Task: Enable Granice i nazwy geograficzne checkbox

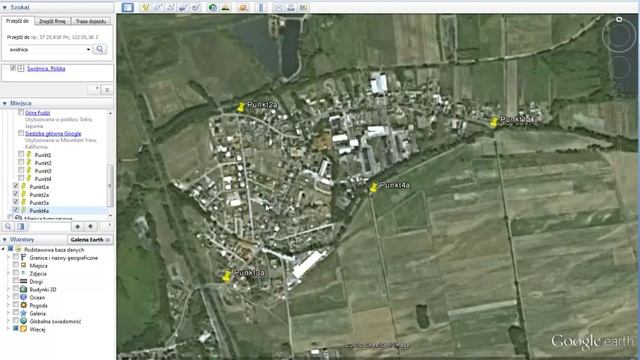Action: [x=16, y=258]
